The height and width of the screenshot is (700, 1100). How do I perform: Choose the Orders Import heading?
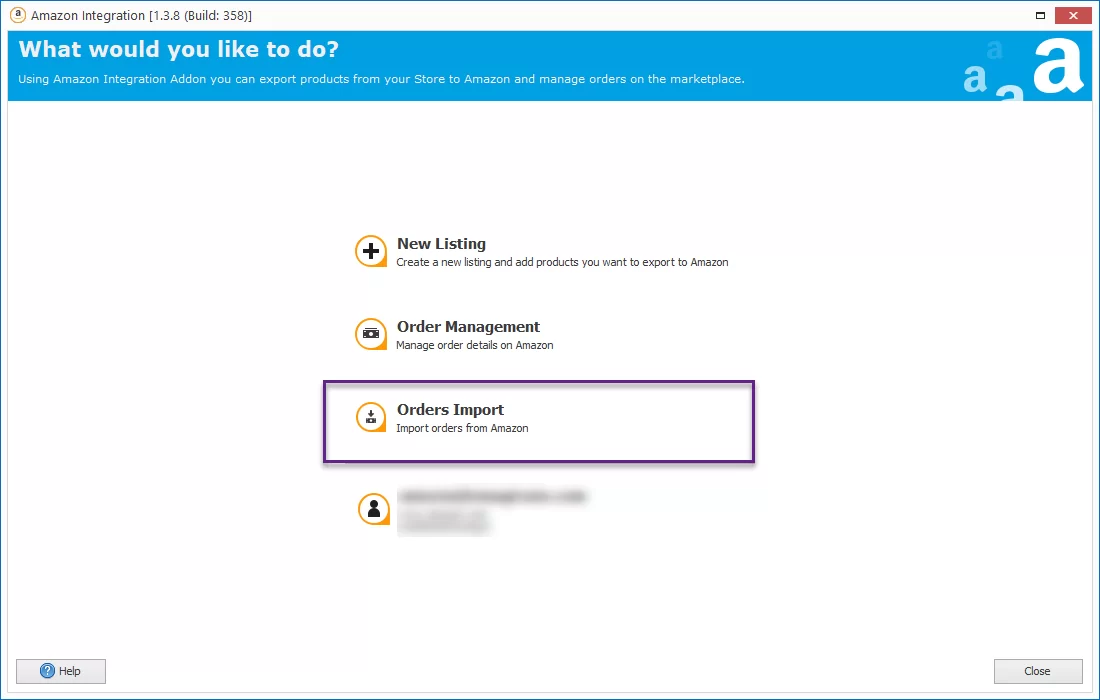[x=450, y=409]
